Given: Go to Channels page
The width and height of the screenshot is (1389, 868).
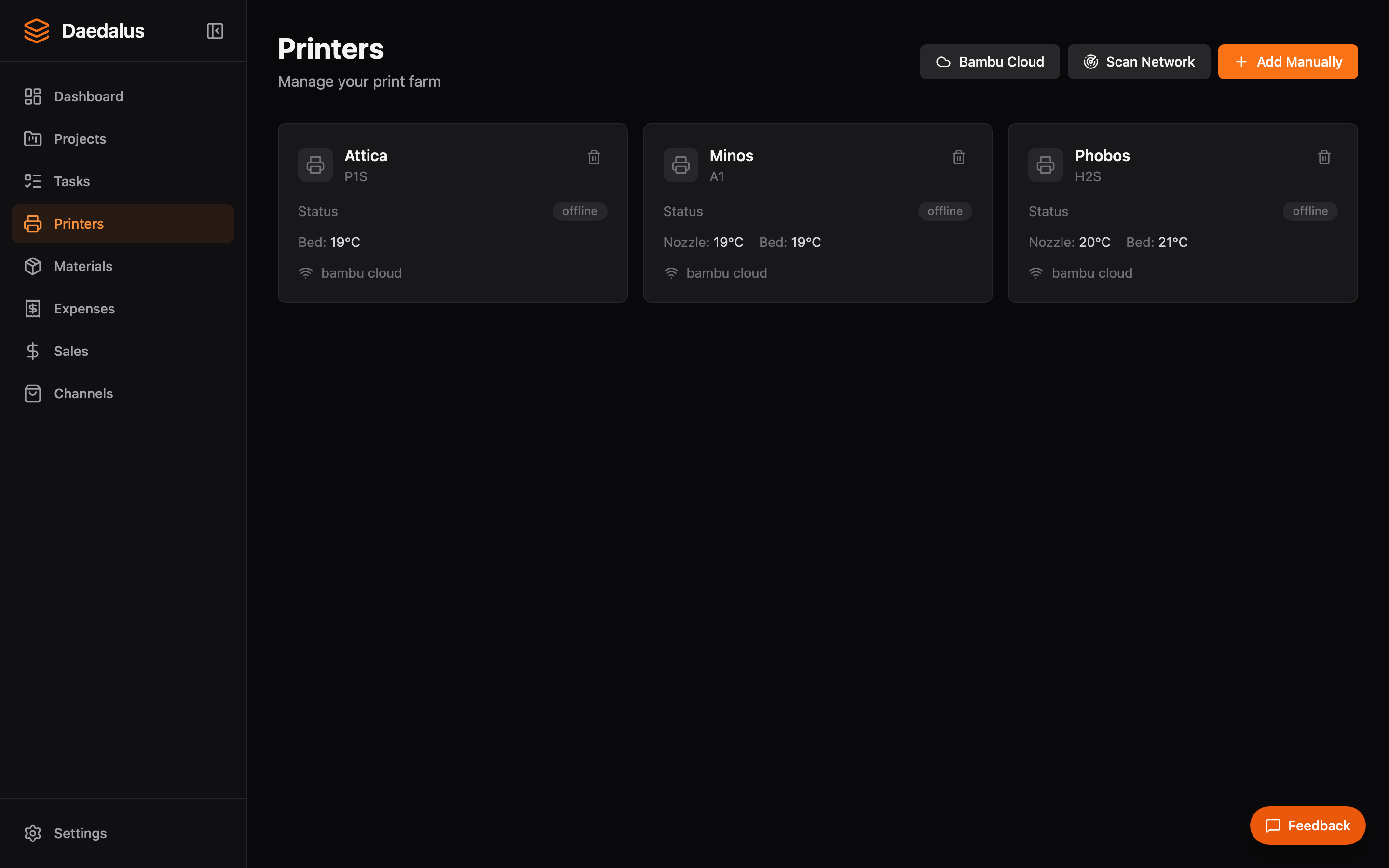Looking at the screenshot, I should pos(83,394).
